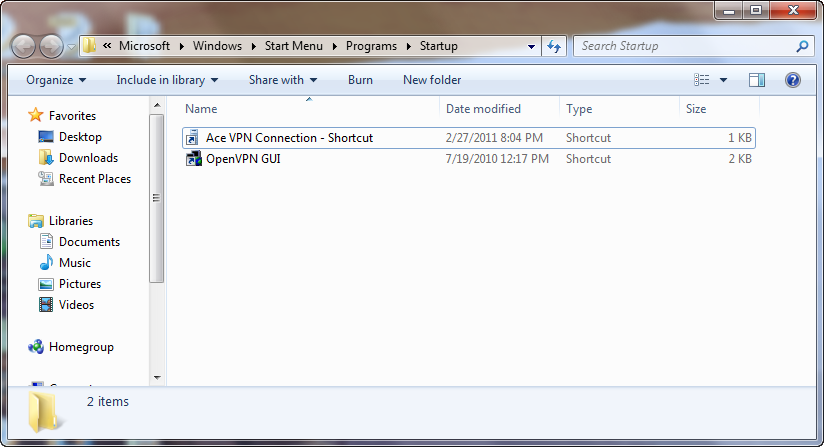
Task: Select Start Menu in the address path
Action: click(293, 46)
